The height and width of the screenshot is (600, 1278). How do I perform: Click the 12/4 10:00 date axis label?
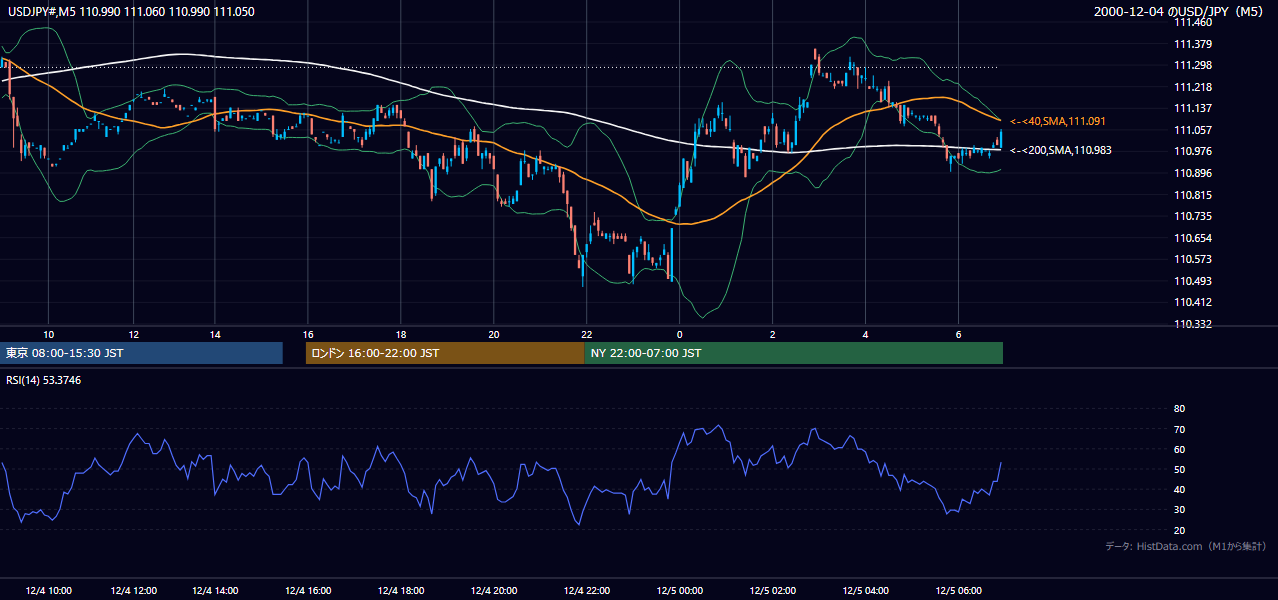pyautogui.click(x=49, y=591)
